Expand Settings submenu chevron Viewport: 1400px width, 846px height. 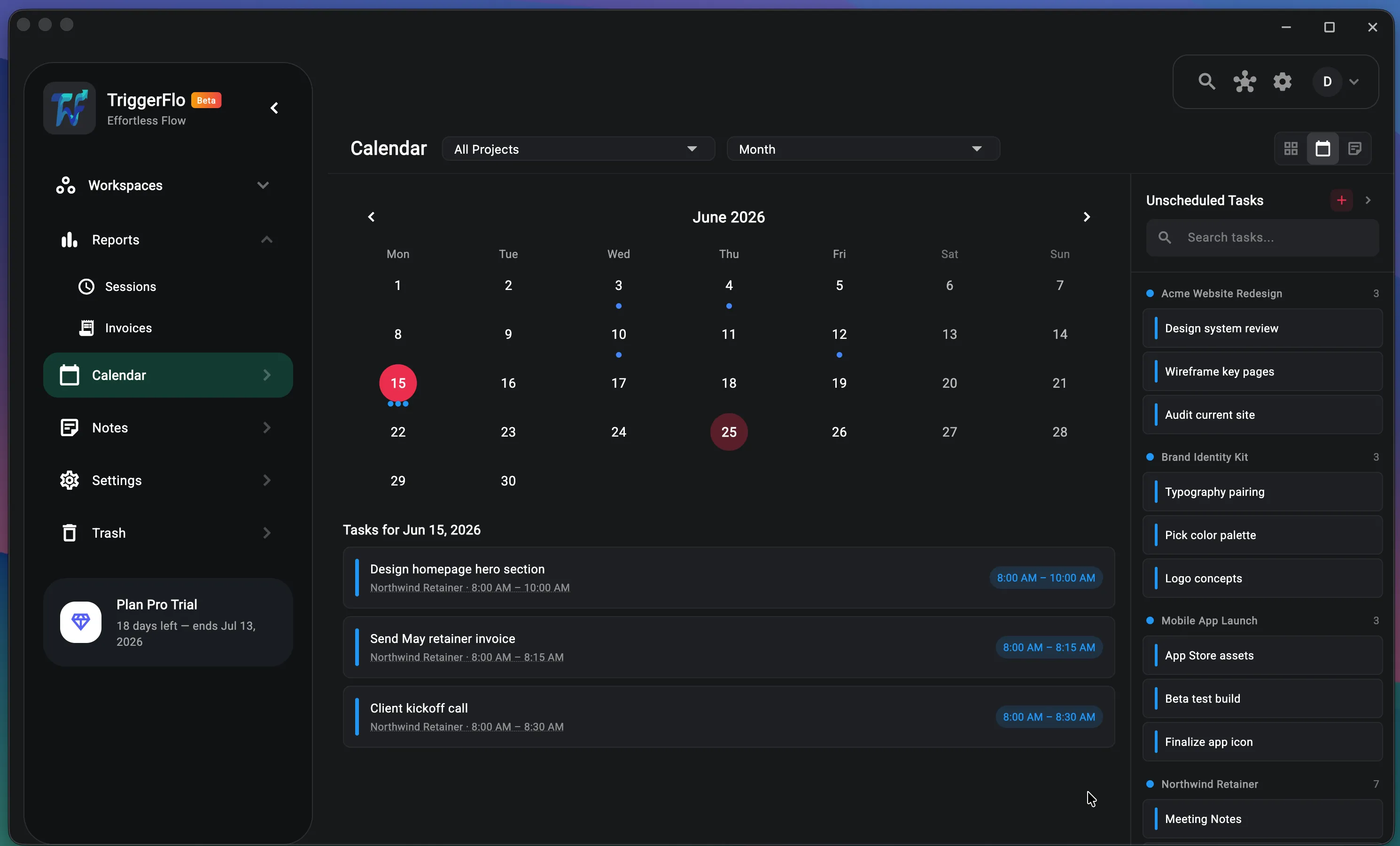point(266,480)
